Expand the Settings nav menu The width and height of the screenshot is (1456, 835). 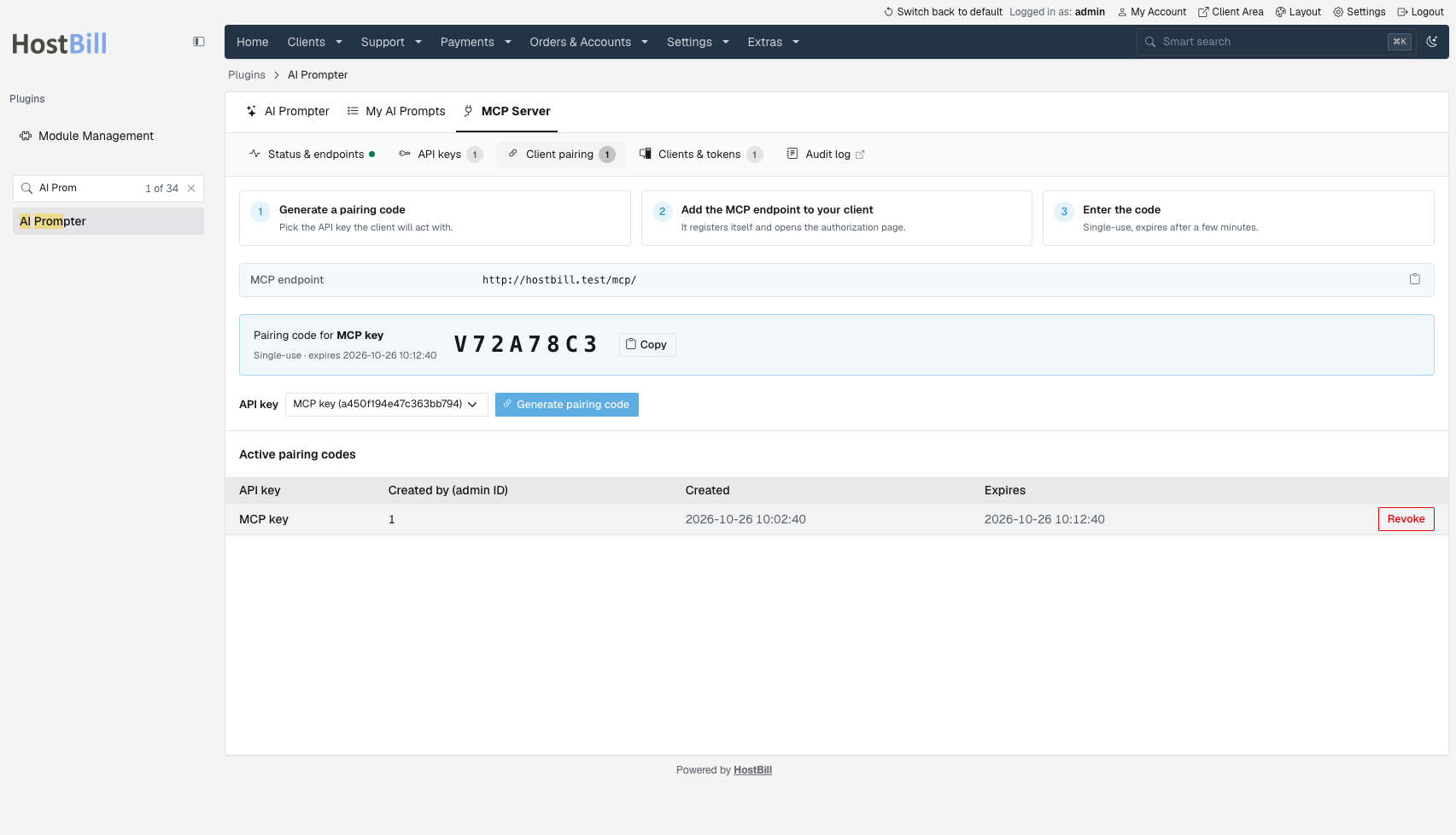tap(698, 42)
